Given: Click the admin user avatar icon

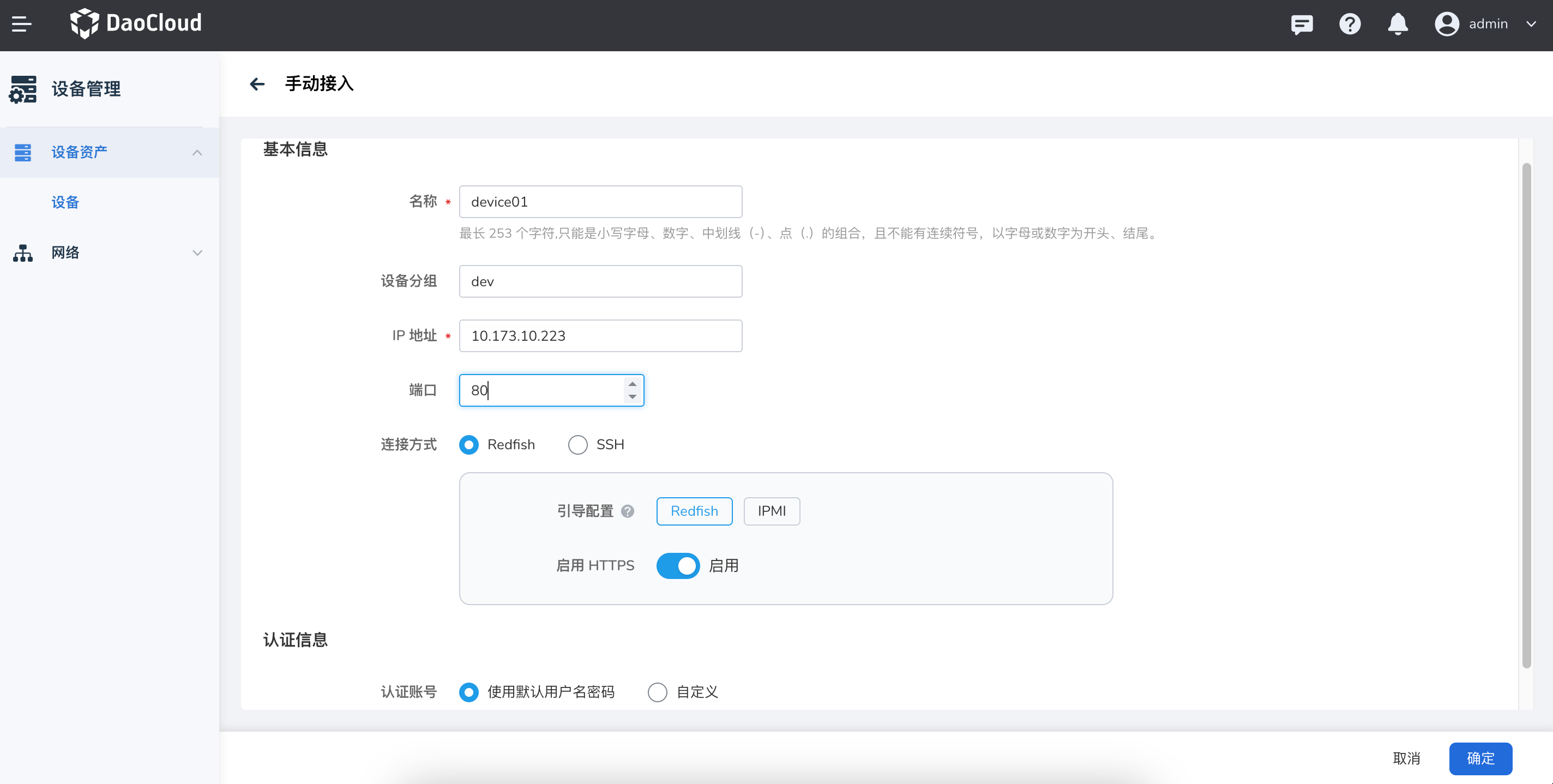Looking at the screenshot, I should (x=1446, y=24).
